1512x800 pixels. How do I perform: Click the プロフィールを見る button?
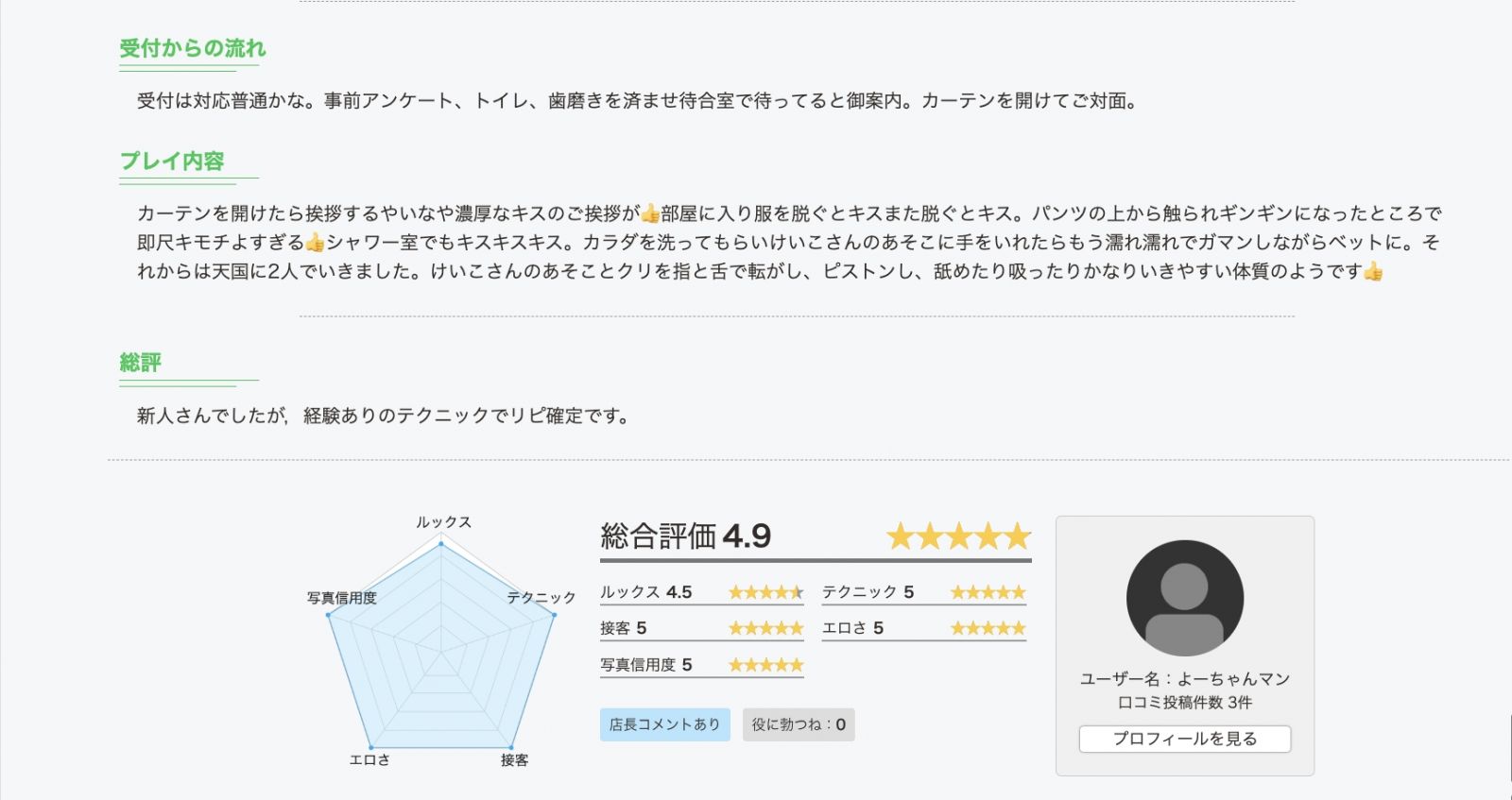[1184, 739]
